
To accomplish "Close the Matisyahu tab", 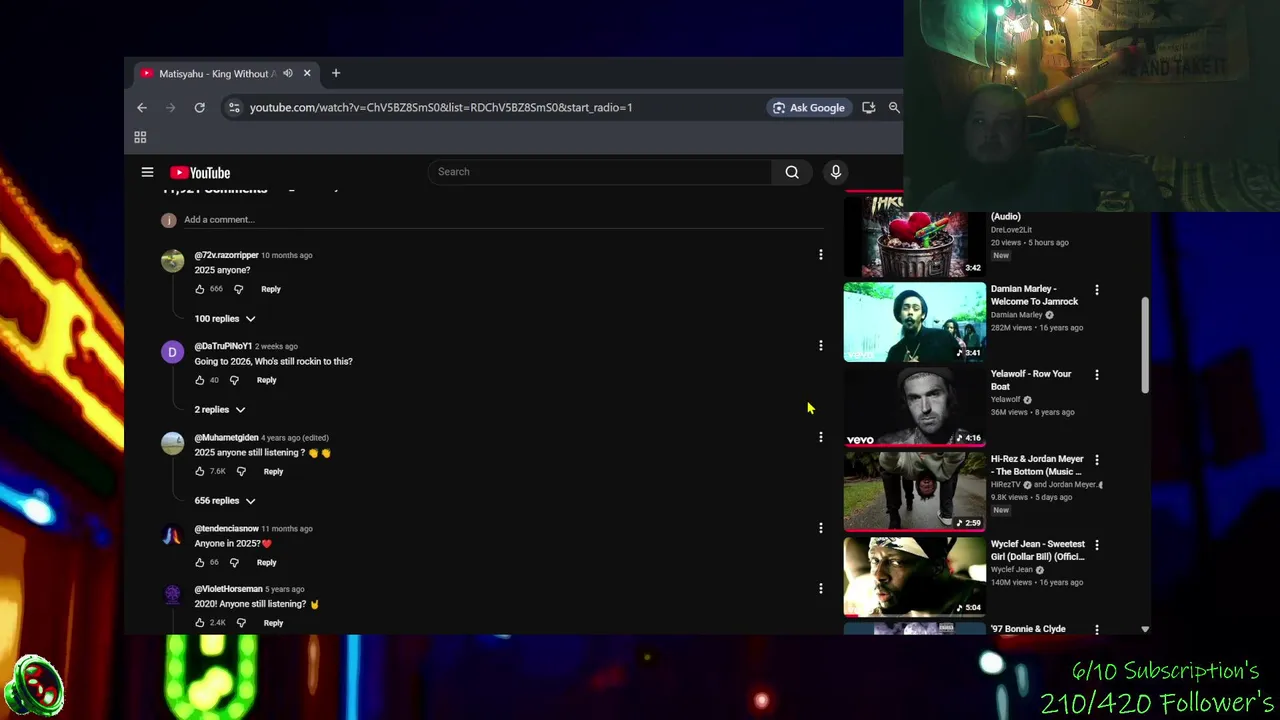I will pyautogui.click(x=307, y=73).
